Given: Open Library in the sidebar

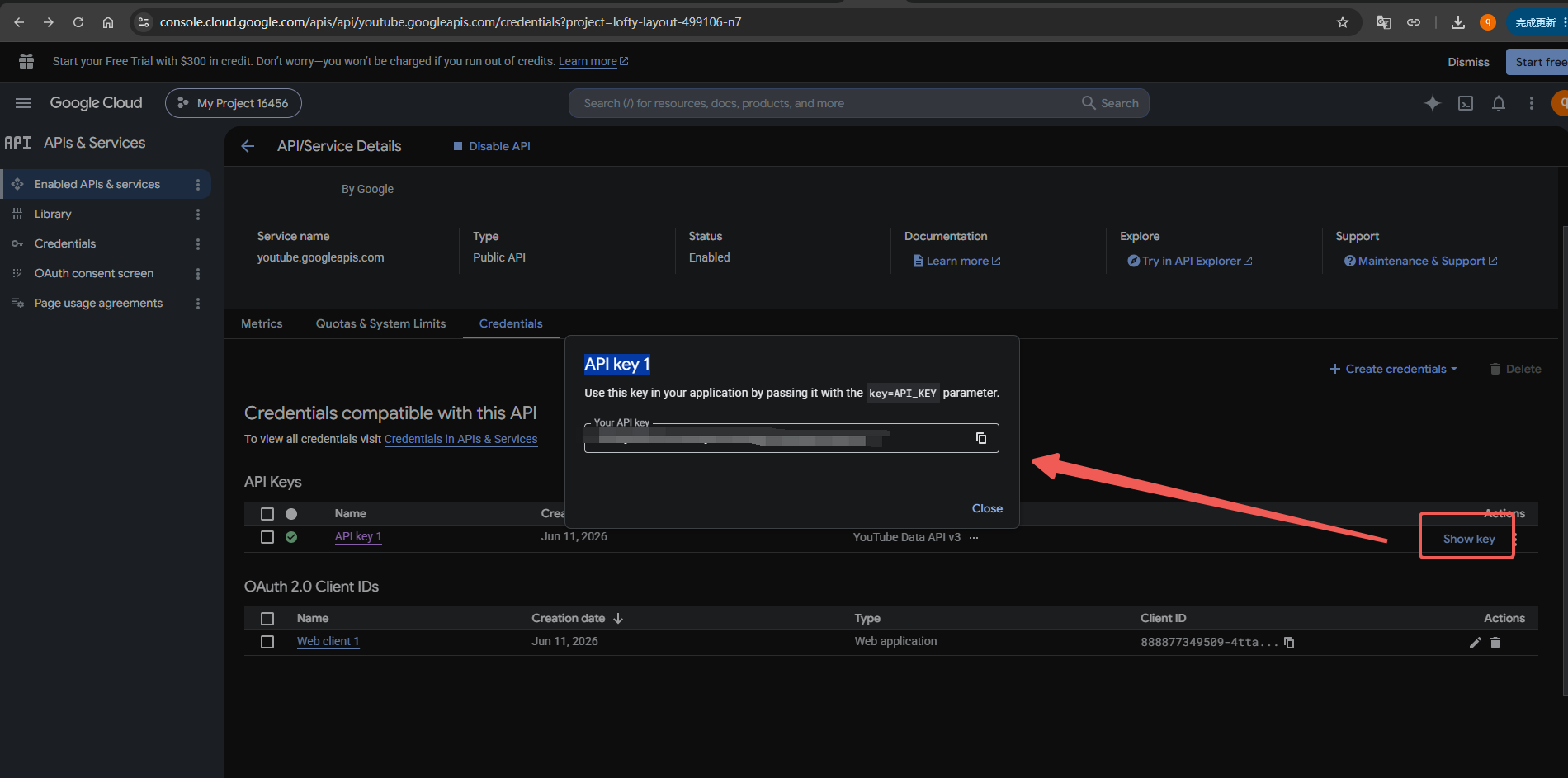Looking at the screenshot, I should tap(53, 214).
